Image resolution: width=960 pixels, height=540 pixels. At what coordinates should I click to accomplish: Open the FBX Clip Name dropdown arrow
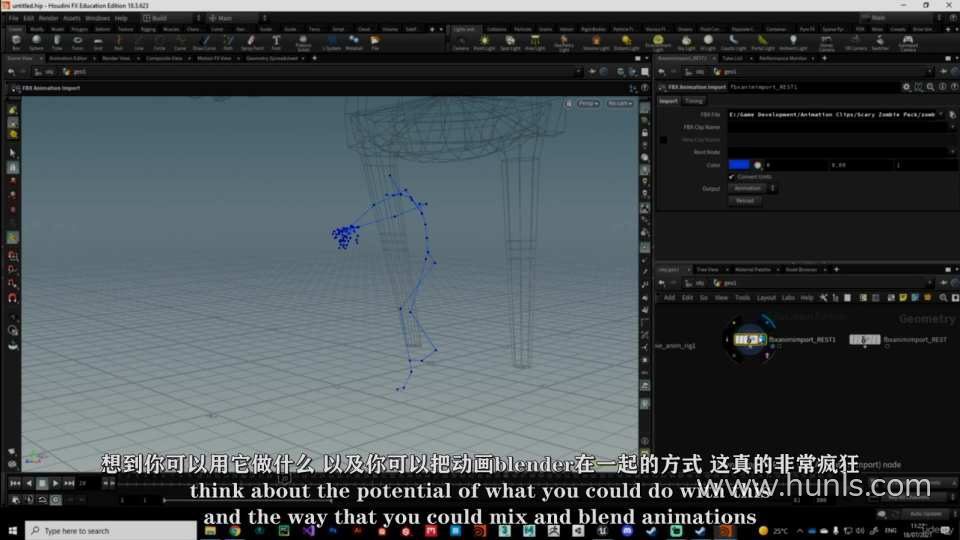(x=952, y=127)
